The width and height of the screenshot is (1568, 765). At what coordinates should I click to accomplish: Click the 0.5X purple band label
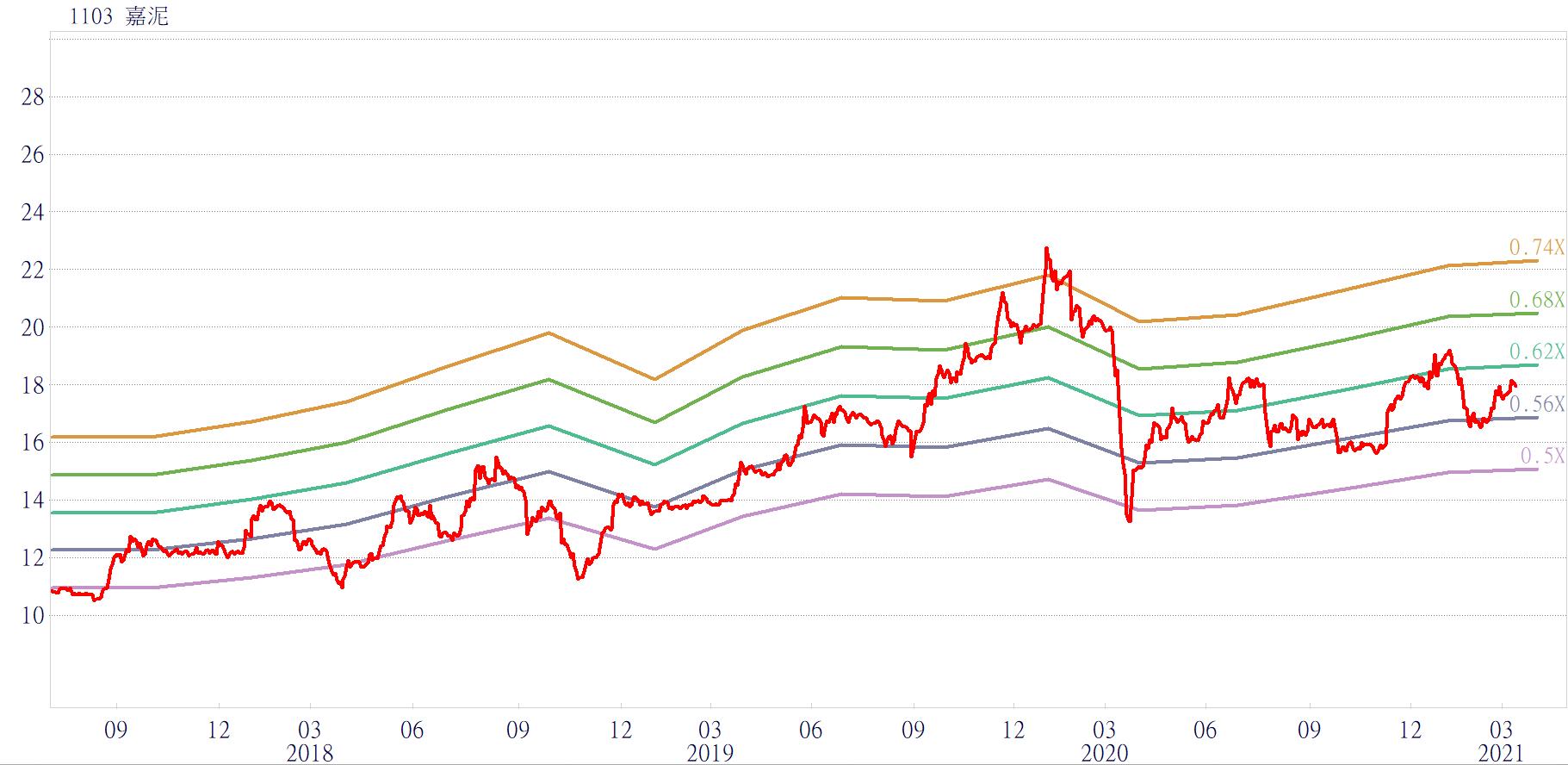(1541, 457)
